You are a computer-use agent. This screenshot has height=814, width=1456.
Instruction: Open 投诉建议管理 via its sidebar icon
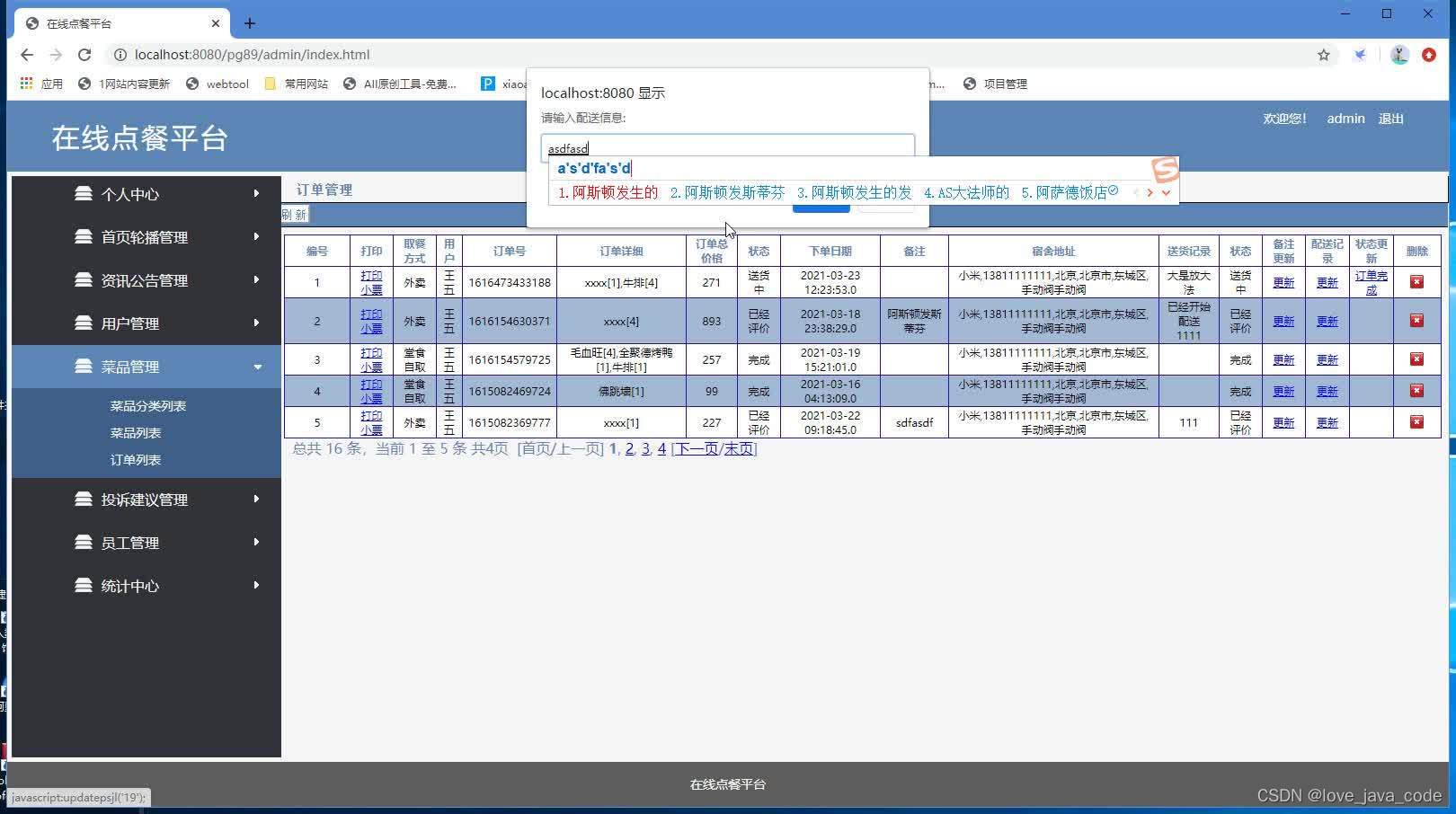[82, 500]
